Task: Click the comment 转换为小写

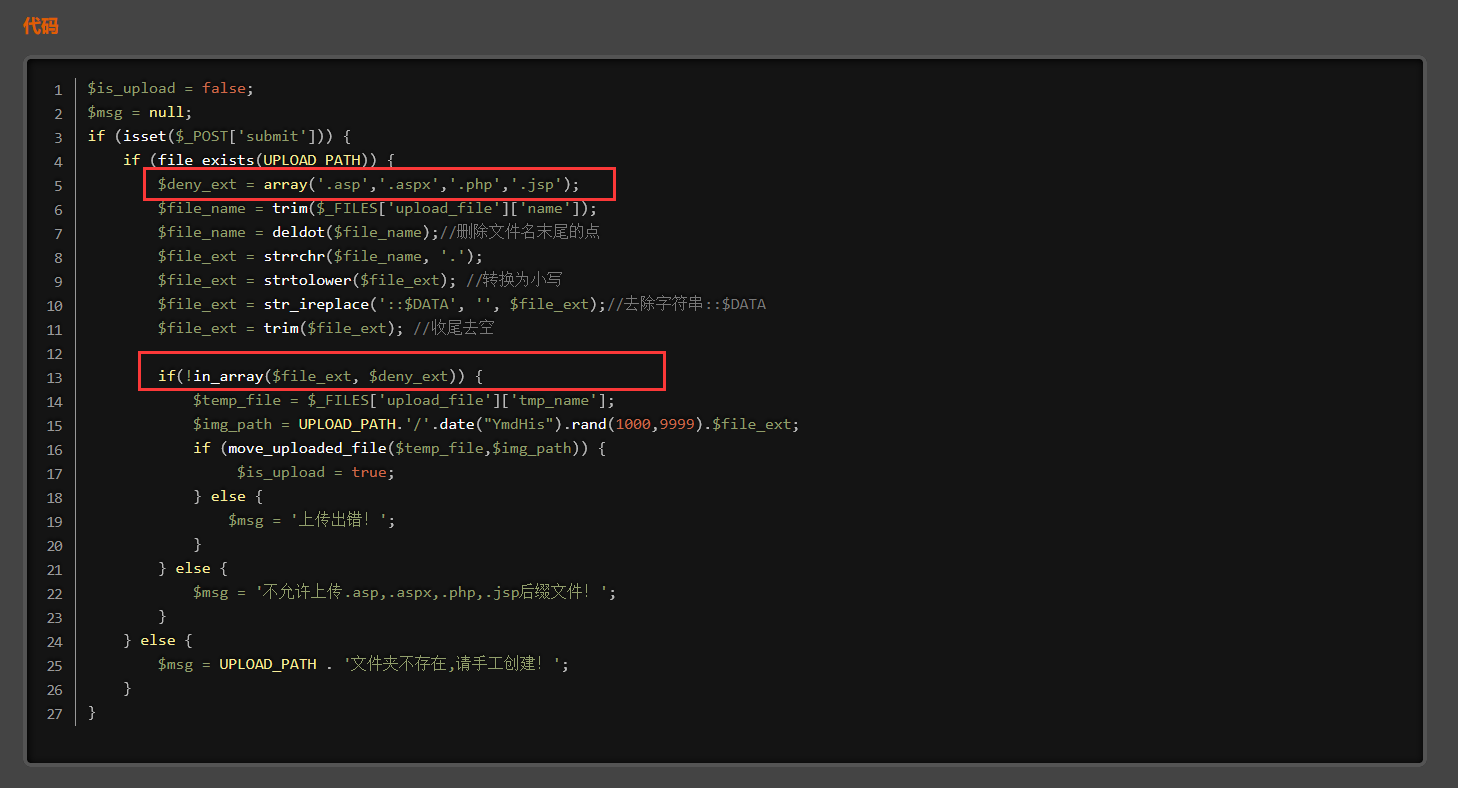Action: (x=514, y=280)
